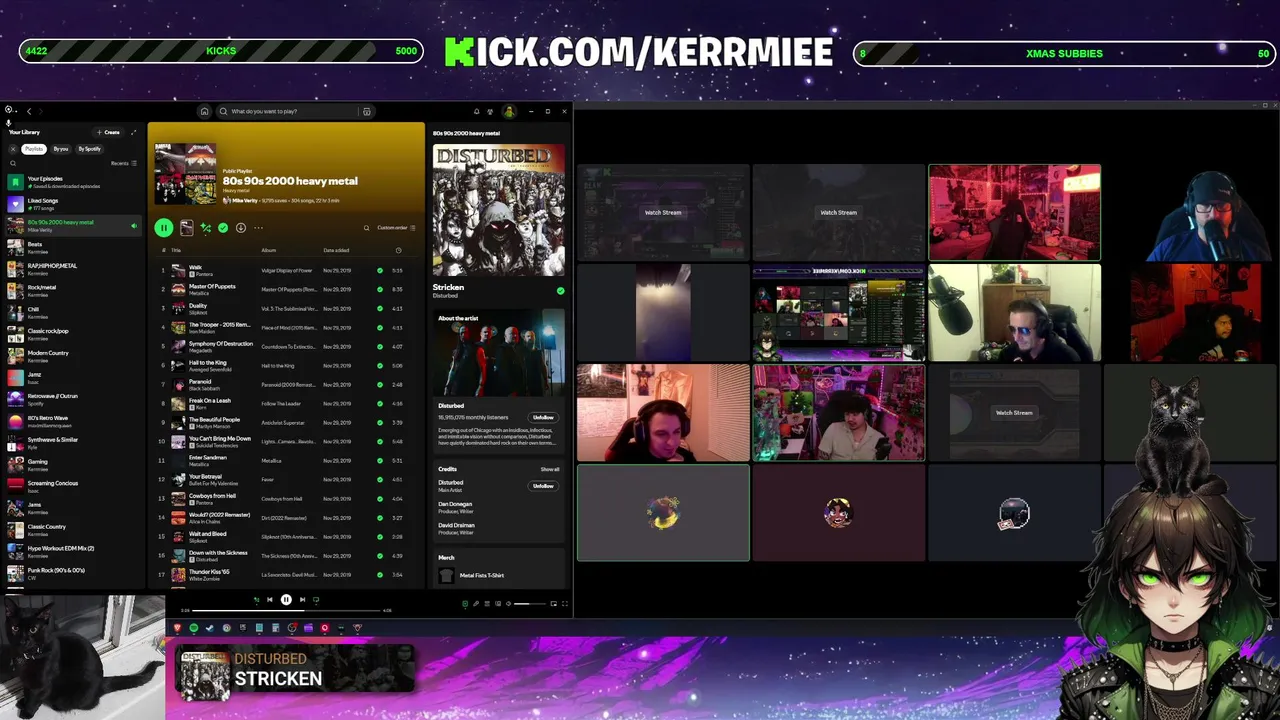The height and width of the screenshot is (720, 1280).
Task: Toggle liked checkmark for Stricken in side panel
Action: pyautogui.click(x=560, y=291)
